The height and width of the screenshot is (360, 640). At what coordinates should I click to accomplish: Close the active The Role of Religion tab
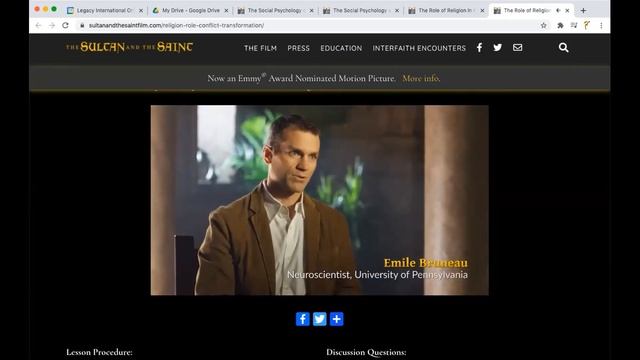[x=567, y=11]
